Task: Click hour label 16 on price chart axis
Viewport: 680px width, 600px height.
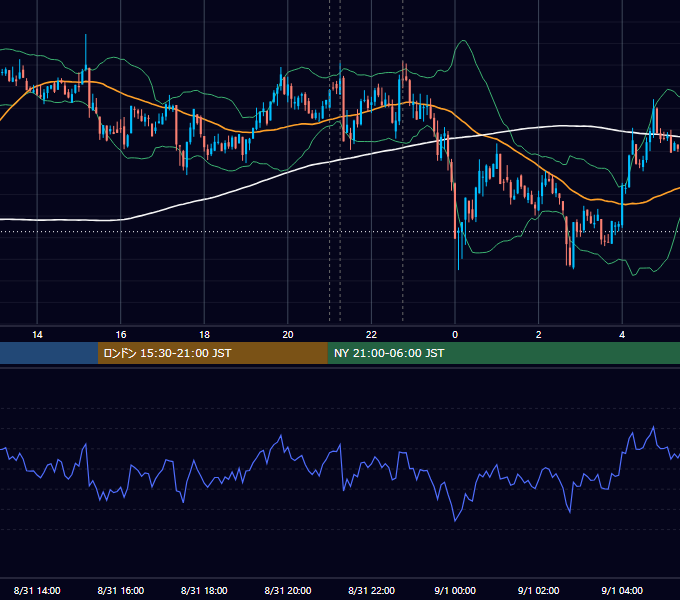Action: tap(121, 334)
